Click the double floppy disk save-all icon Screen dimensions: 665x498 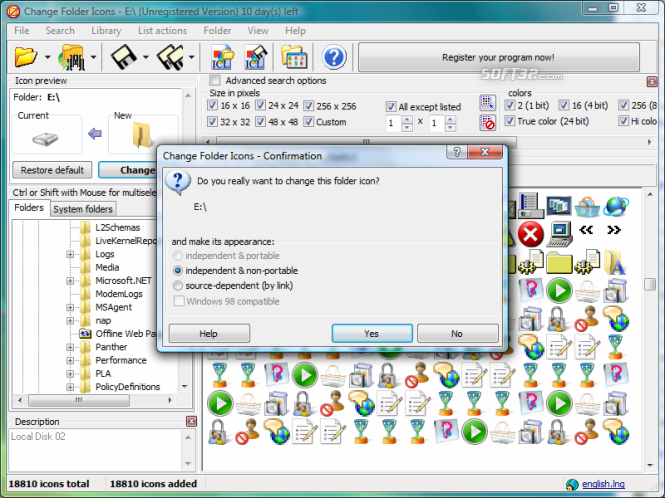170,57
